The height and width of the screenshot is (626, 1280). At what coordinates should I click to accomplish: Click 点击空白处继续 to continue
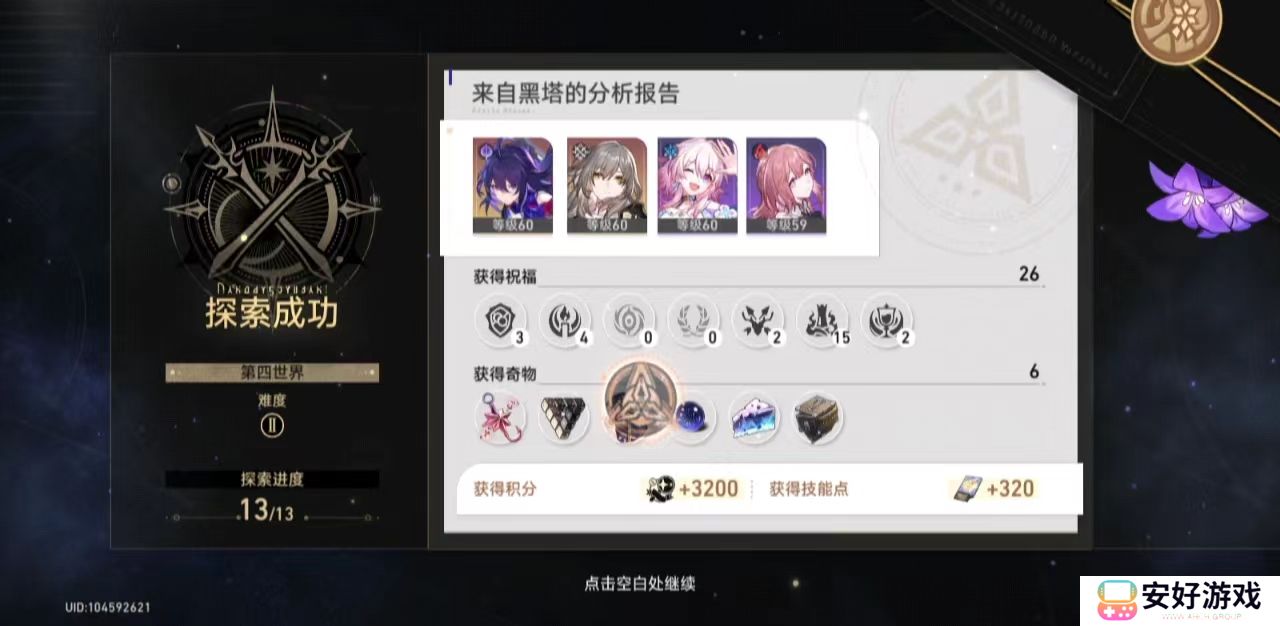click(639, 583)
